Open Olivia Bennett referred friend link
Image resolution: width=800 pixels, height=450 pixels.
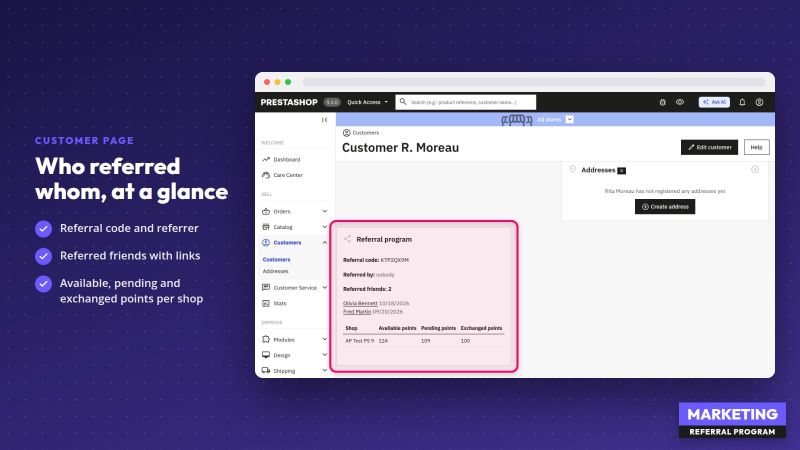point(360,303)
